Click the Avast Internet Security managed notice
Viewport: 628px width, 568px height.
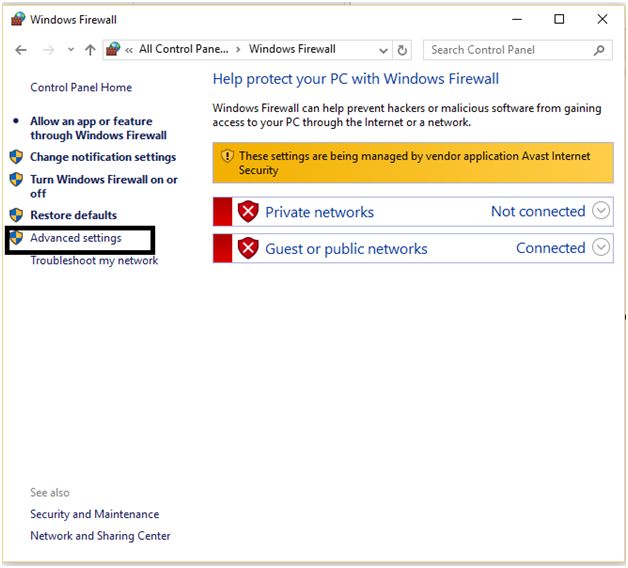click(x=413, y=163)
